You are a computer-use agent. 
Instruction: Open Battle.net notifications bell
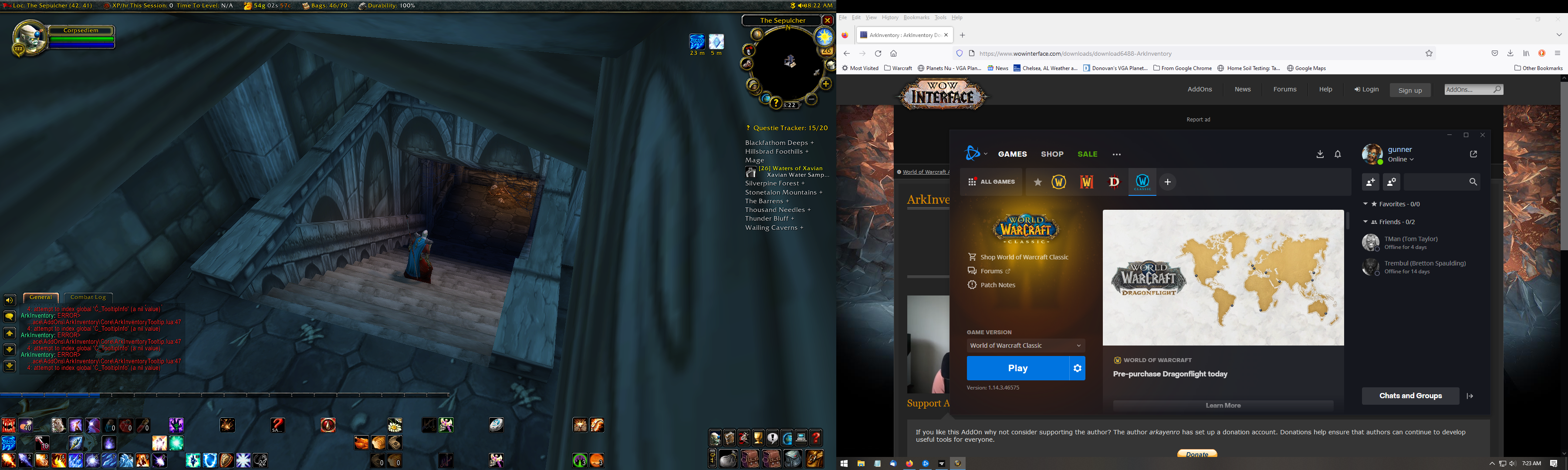point(1338,154)
